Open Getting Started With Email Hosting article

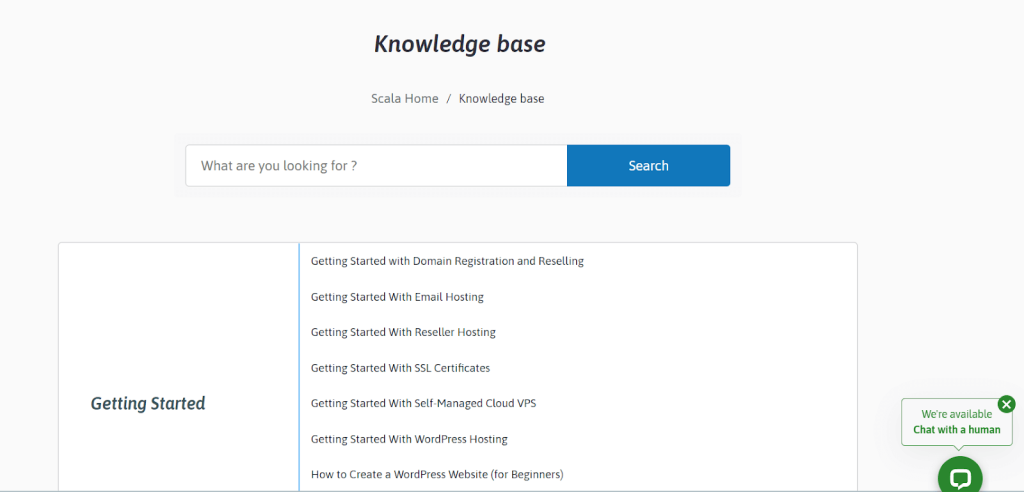397,297
